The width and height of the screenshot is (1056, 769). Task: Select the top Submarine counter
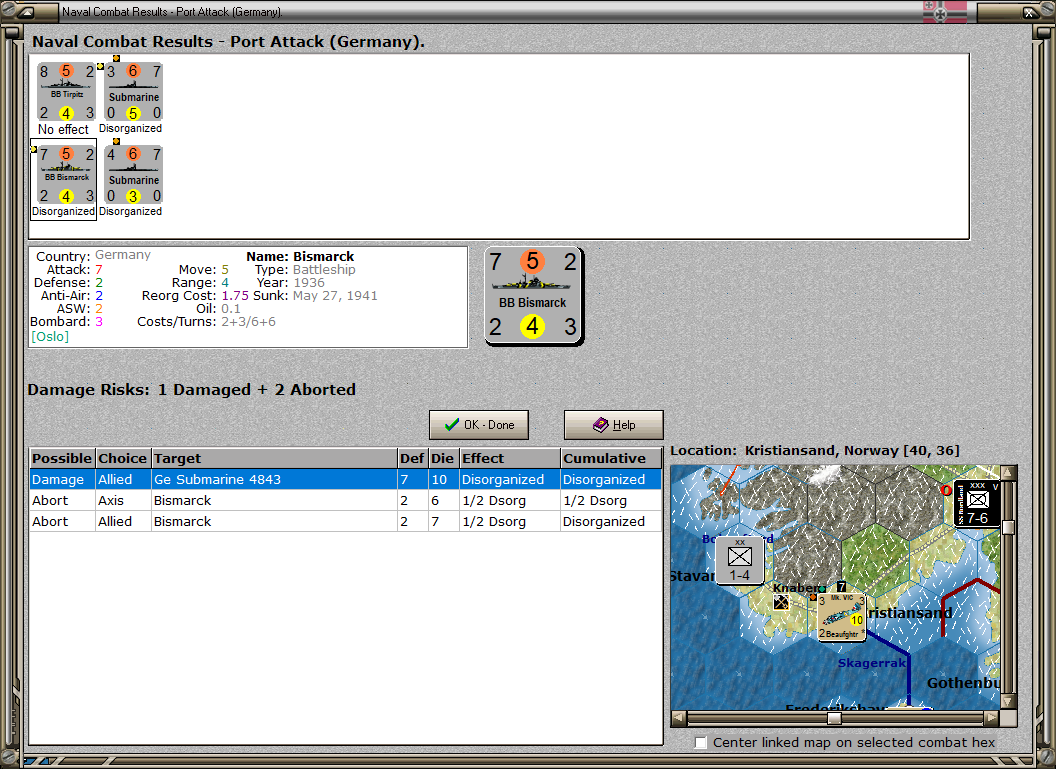tap(133, 92)
